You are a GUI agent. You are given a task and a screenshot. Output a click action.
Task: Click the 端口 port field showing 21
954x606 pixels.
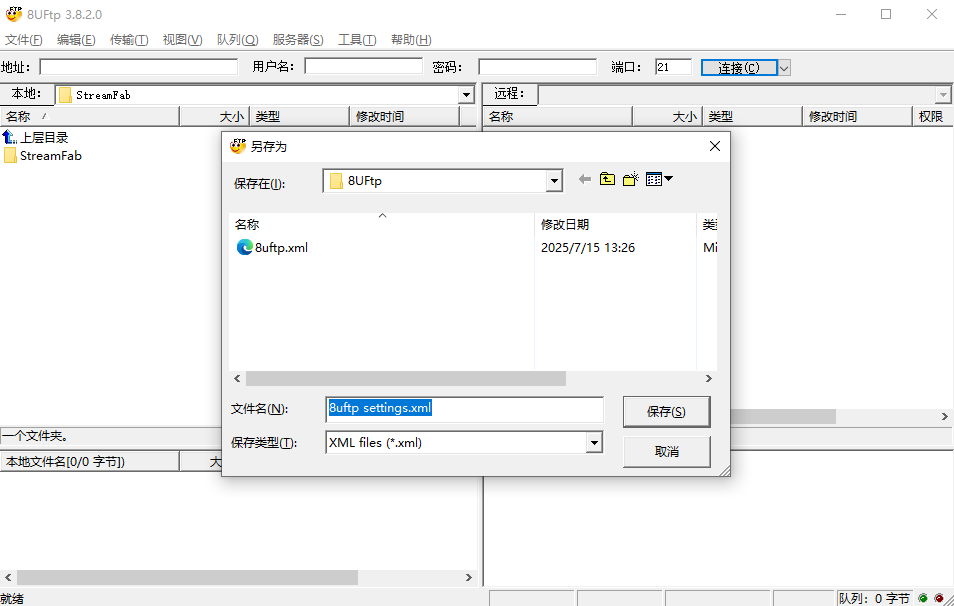tap(673, 66)
